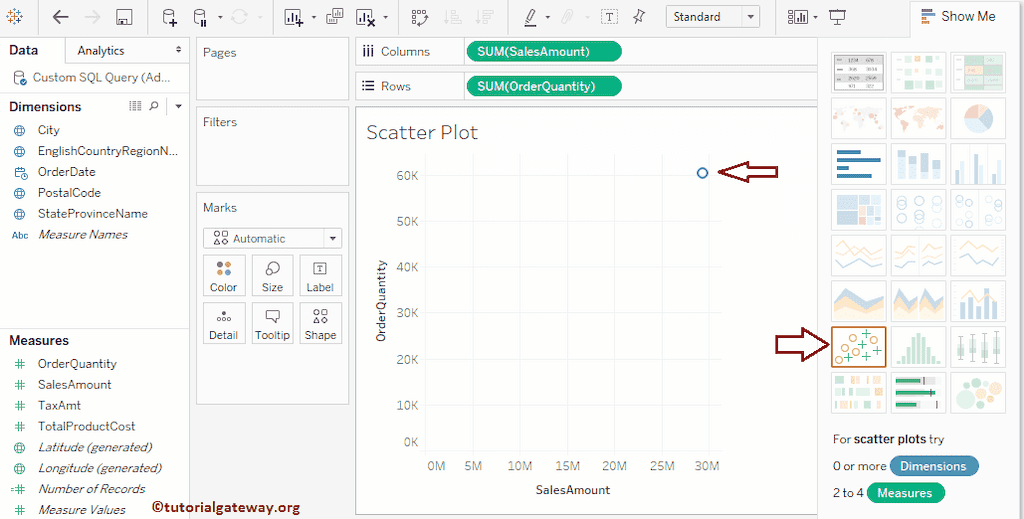Select the StateProvinceName dimension

point(93,213)
